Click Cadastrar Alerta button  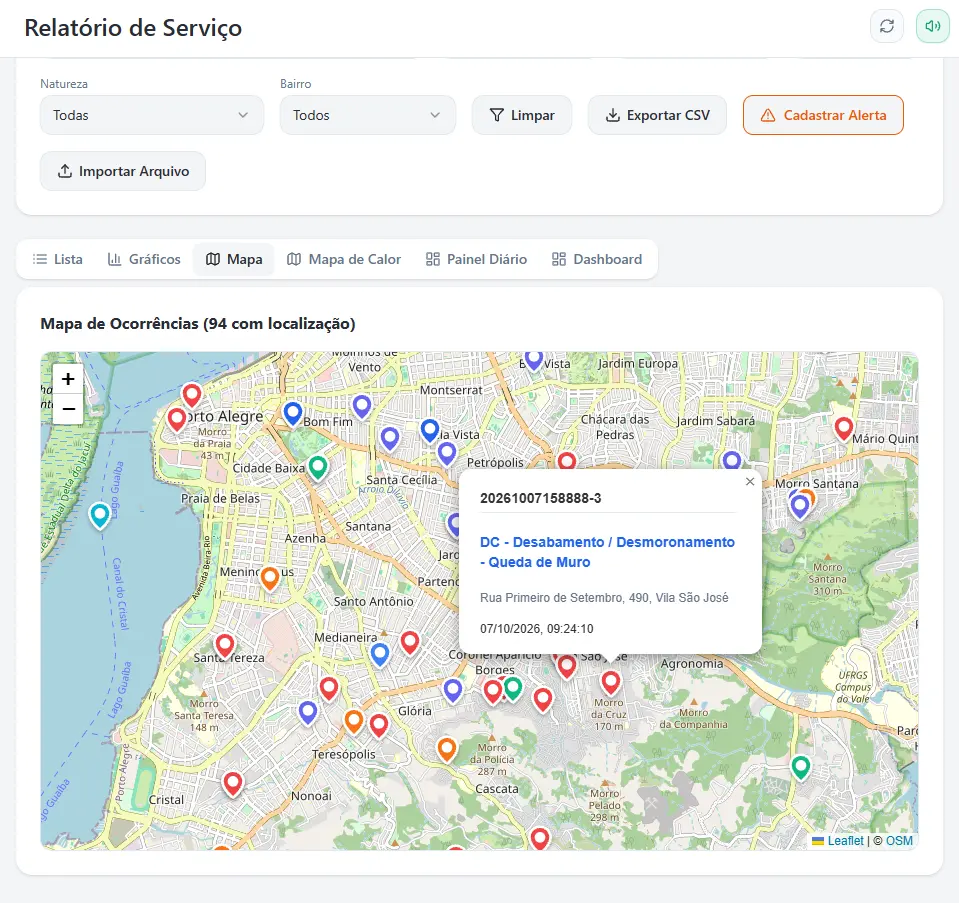[823, 115]
